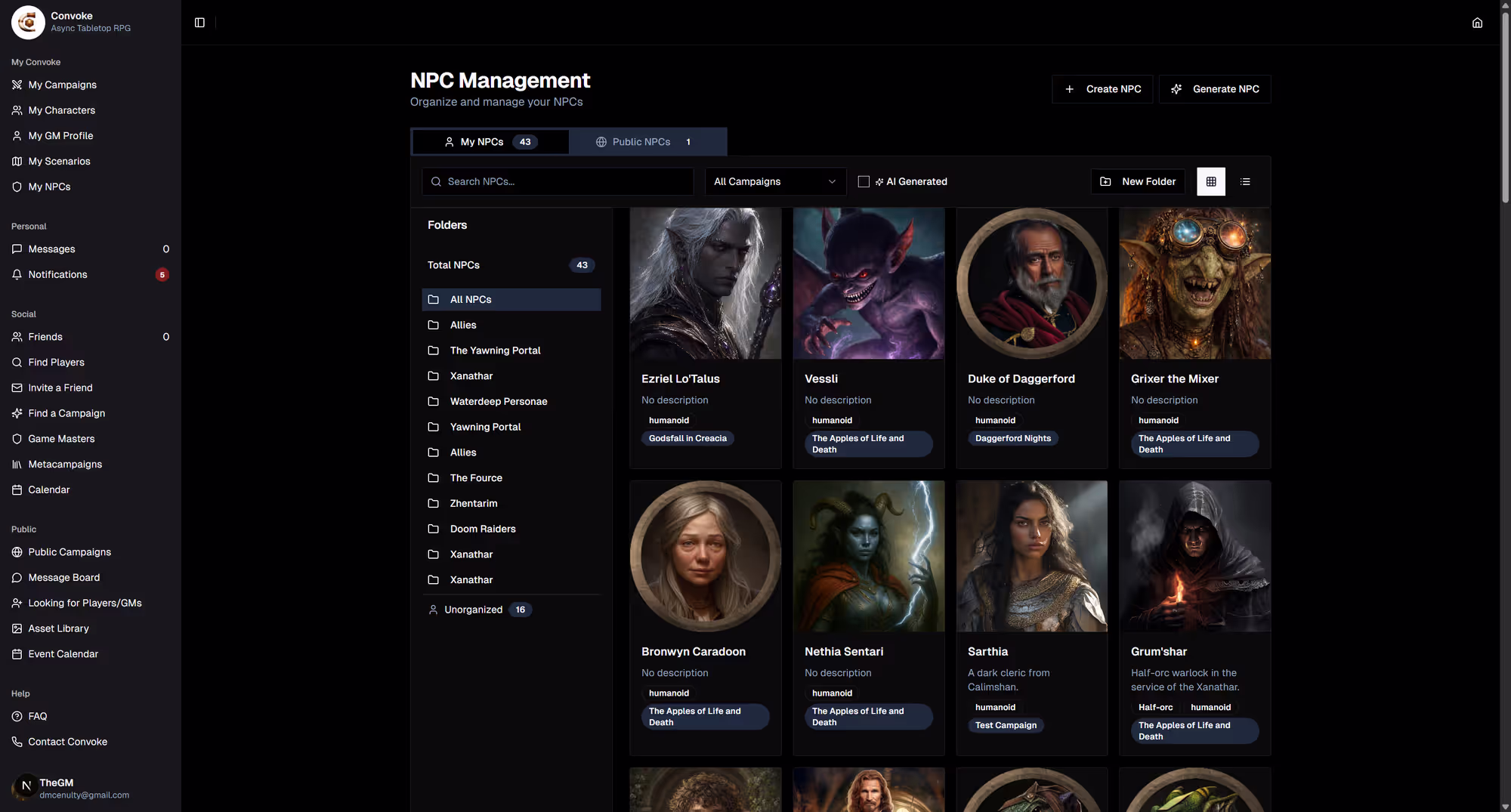This screenshot has height=812, width=1511.
Task: Select the Waterdeep Personae folder
Action: coord(511,402)
